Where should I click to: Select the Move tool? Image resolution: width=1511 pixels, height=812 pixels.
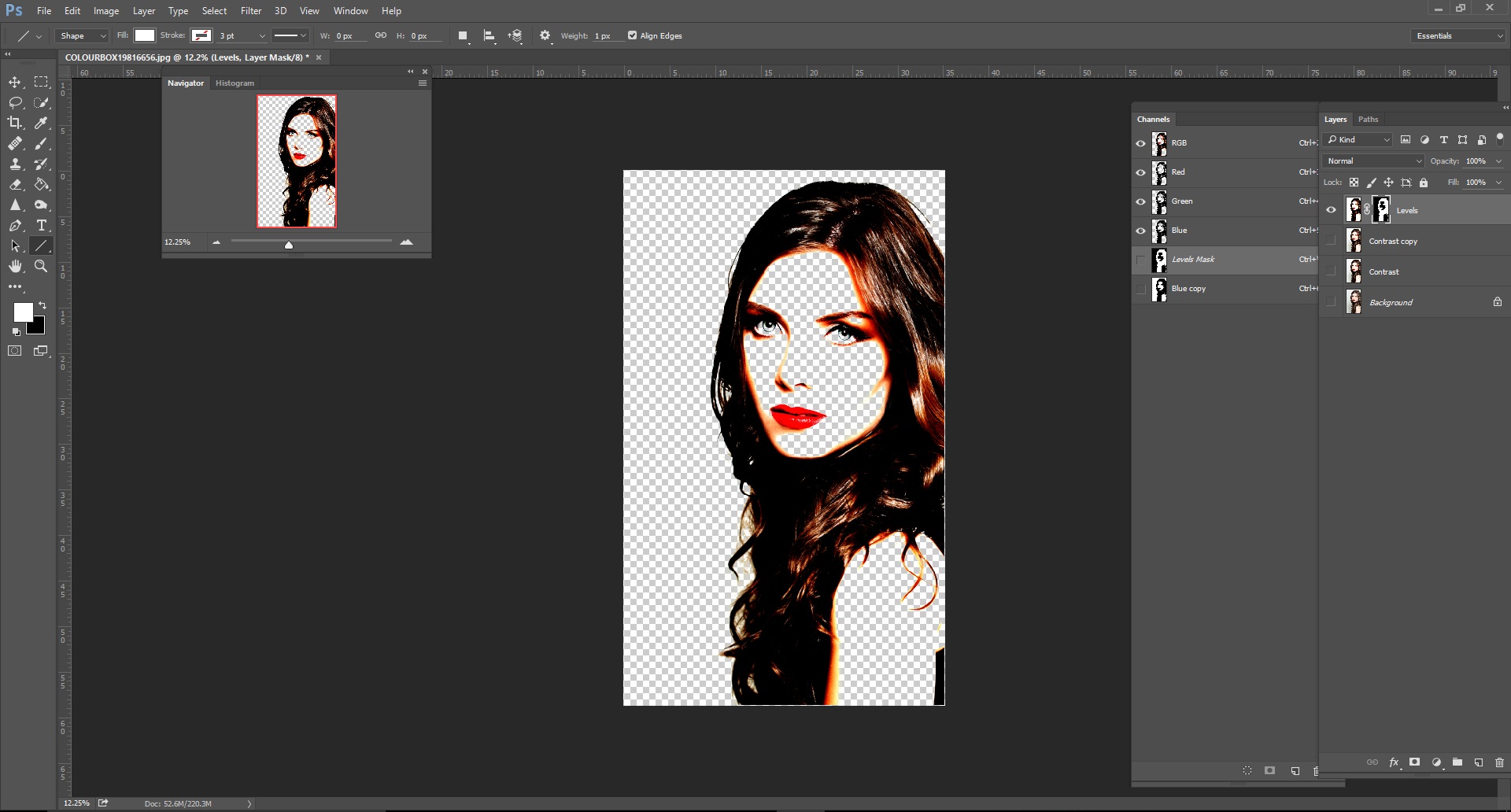[15, 83]
